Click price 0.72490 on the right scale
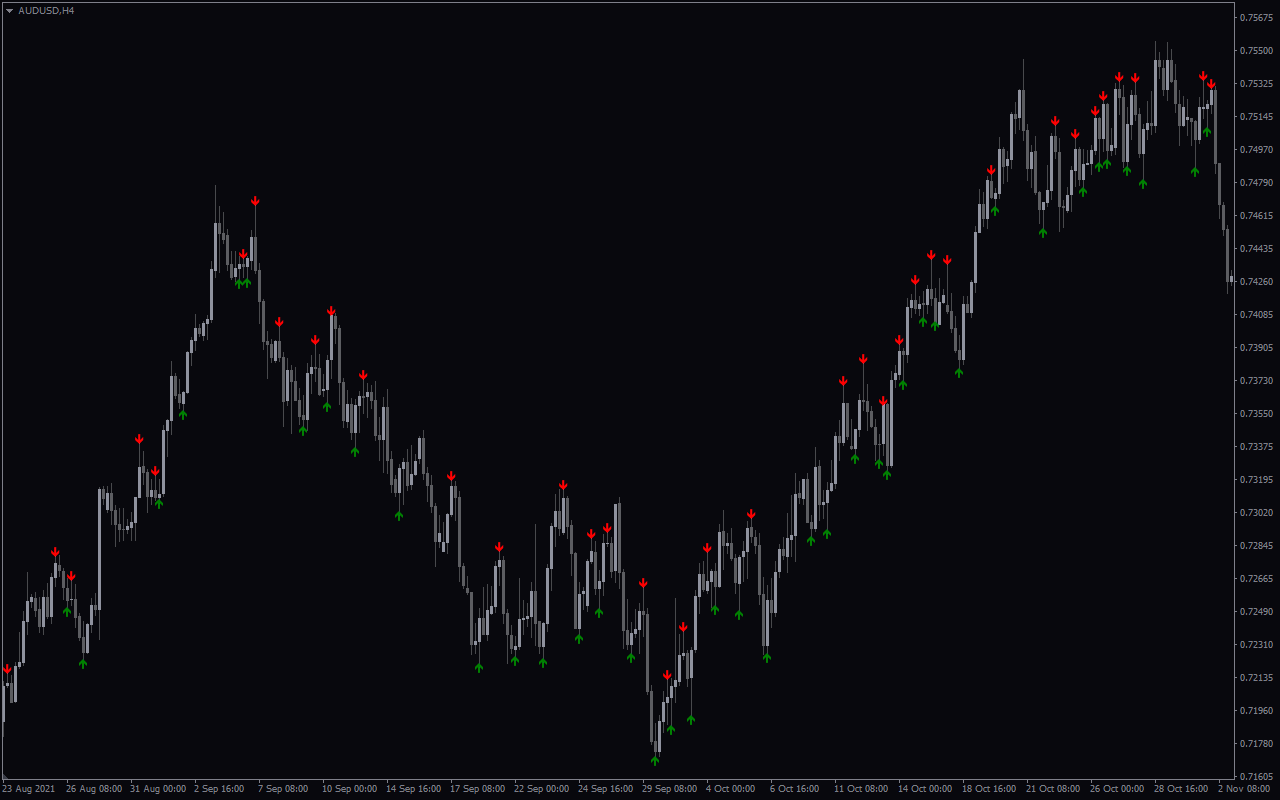Screen dimensions: 1280x800 click(x=1257, y=611)
